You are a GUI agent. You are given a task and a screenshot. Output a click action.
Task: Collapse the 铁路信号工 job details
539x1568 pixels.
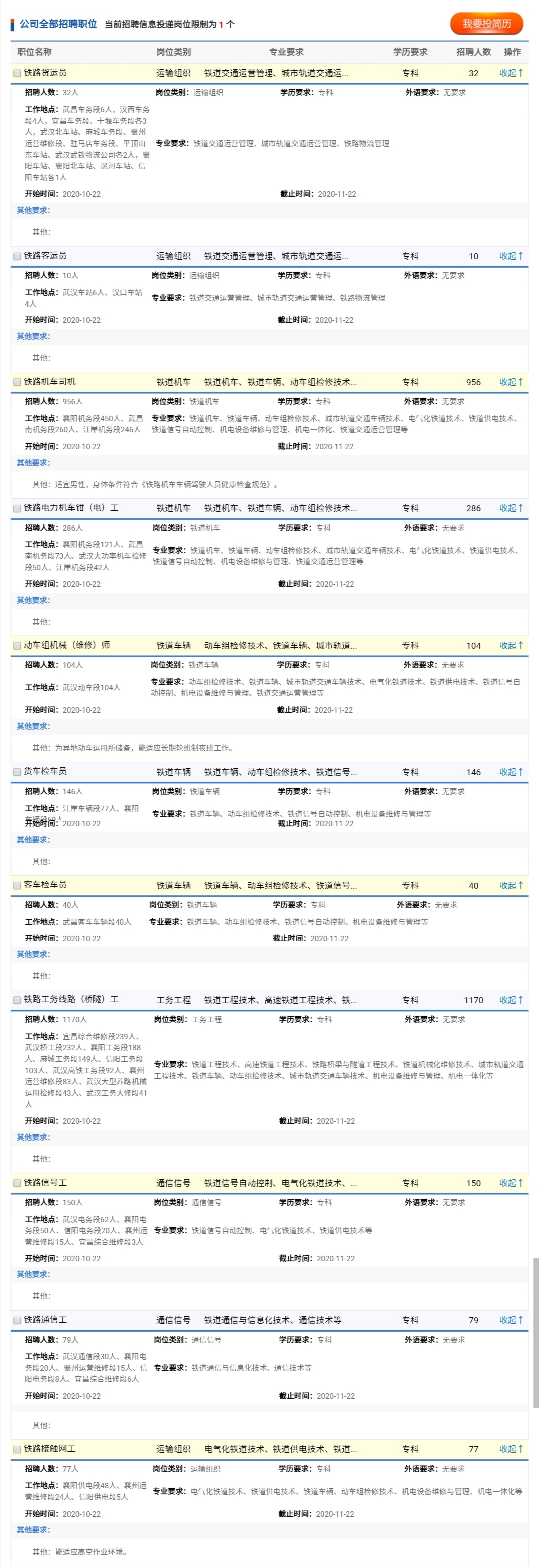pyautogui.click(x=511, y=1183)
